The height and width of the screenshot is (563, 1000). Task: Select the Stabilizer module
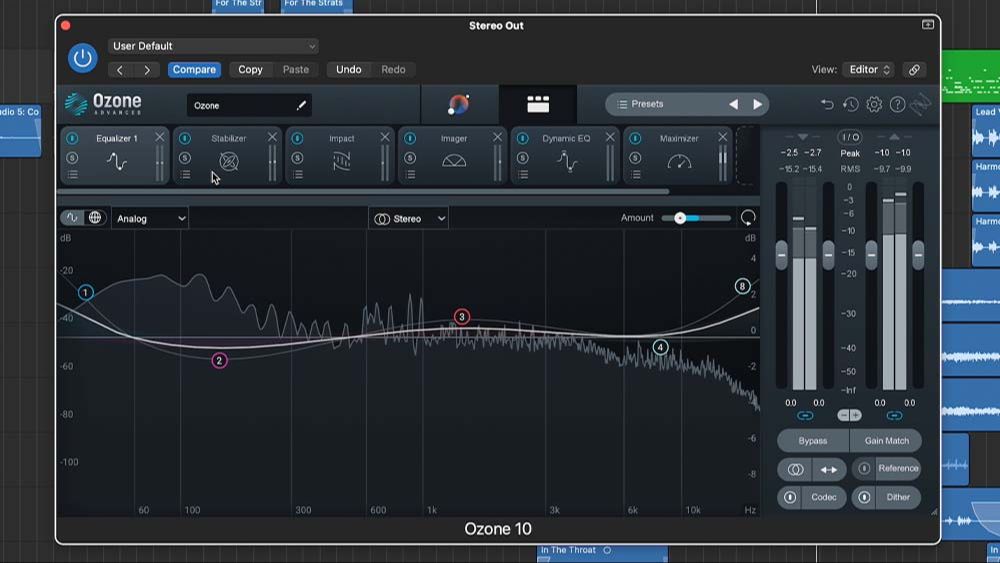click(x=228, y=156)
